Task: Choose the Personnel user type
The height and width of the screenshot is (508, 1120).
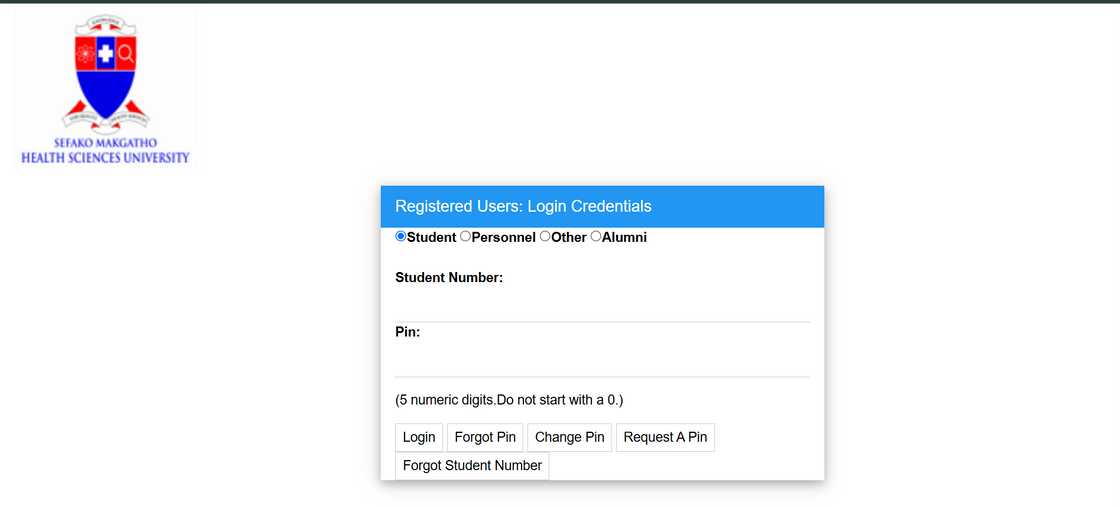Action: (465, 237)
